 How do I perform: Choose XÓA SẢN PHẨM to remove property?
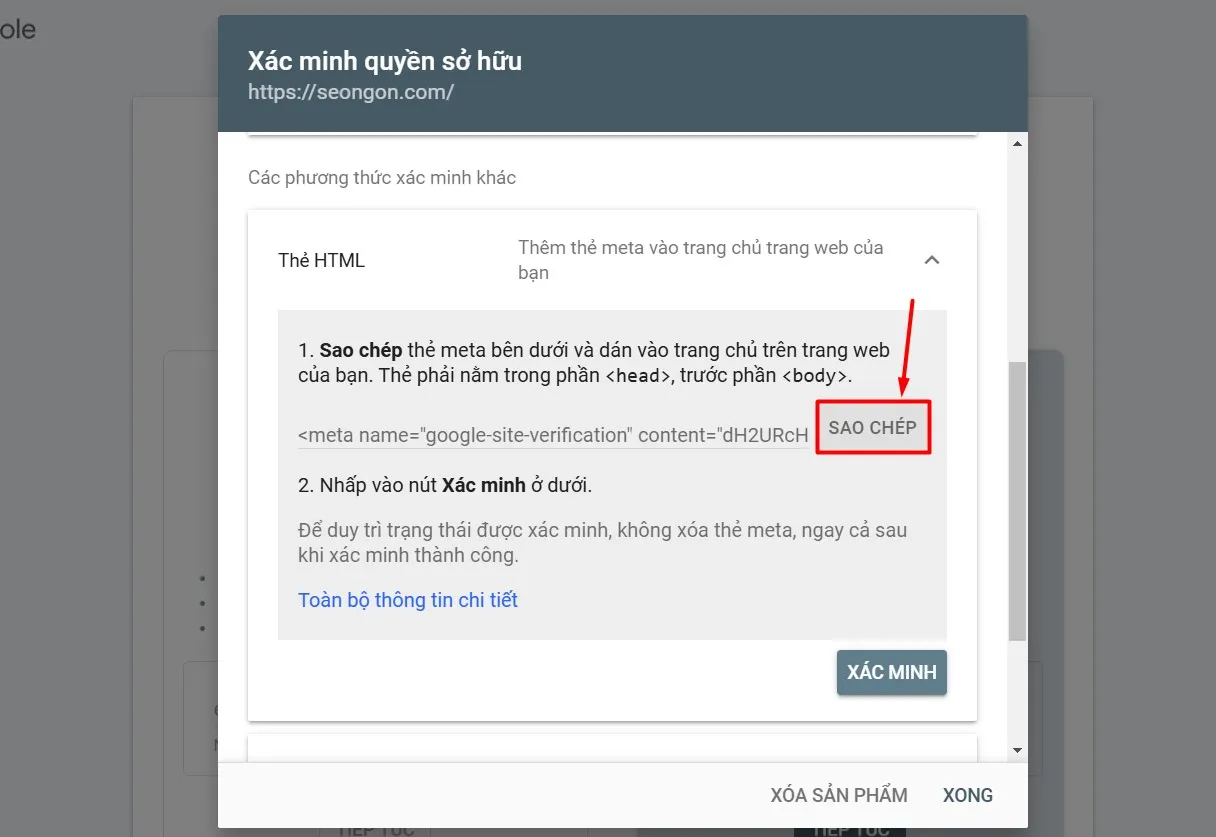[838, 795]
